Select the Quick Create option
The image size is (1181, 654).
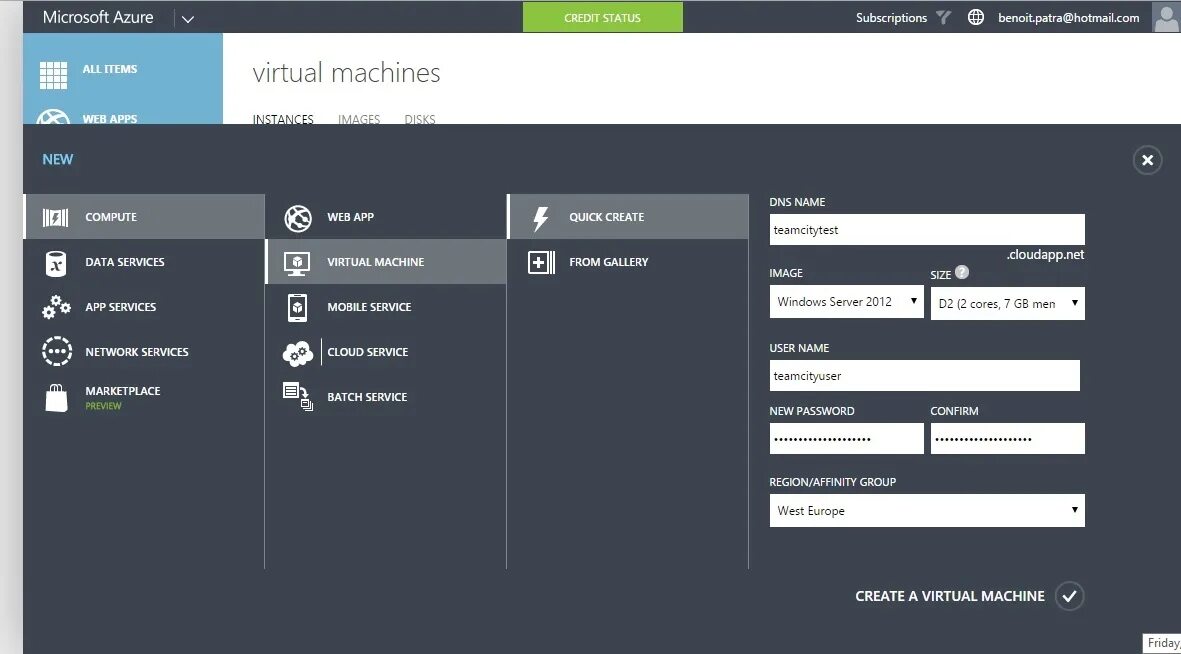[628, 217]
